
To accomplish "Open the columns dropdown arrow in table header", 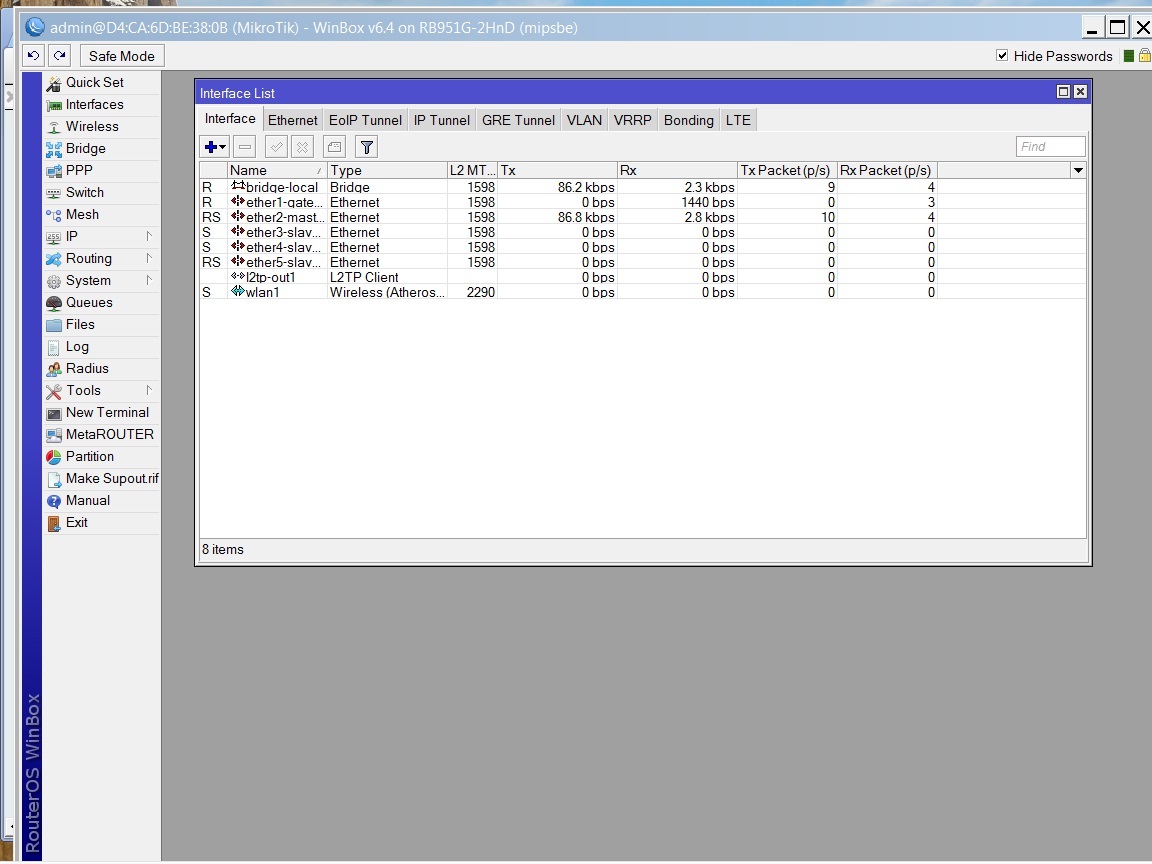I will coord(1078,170).
